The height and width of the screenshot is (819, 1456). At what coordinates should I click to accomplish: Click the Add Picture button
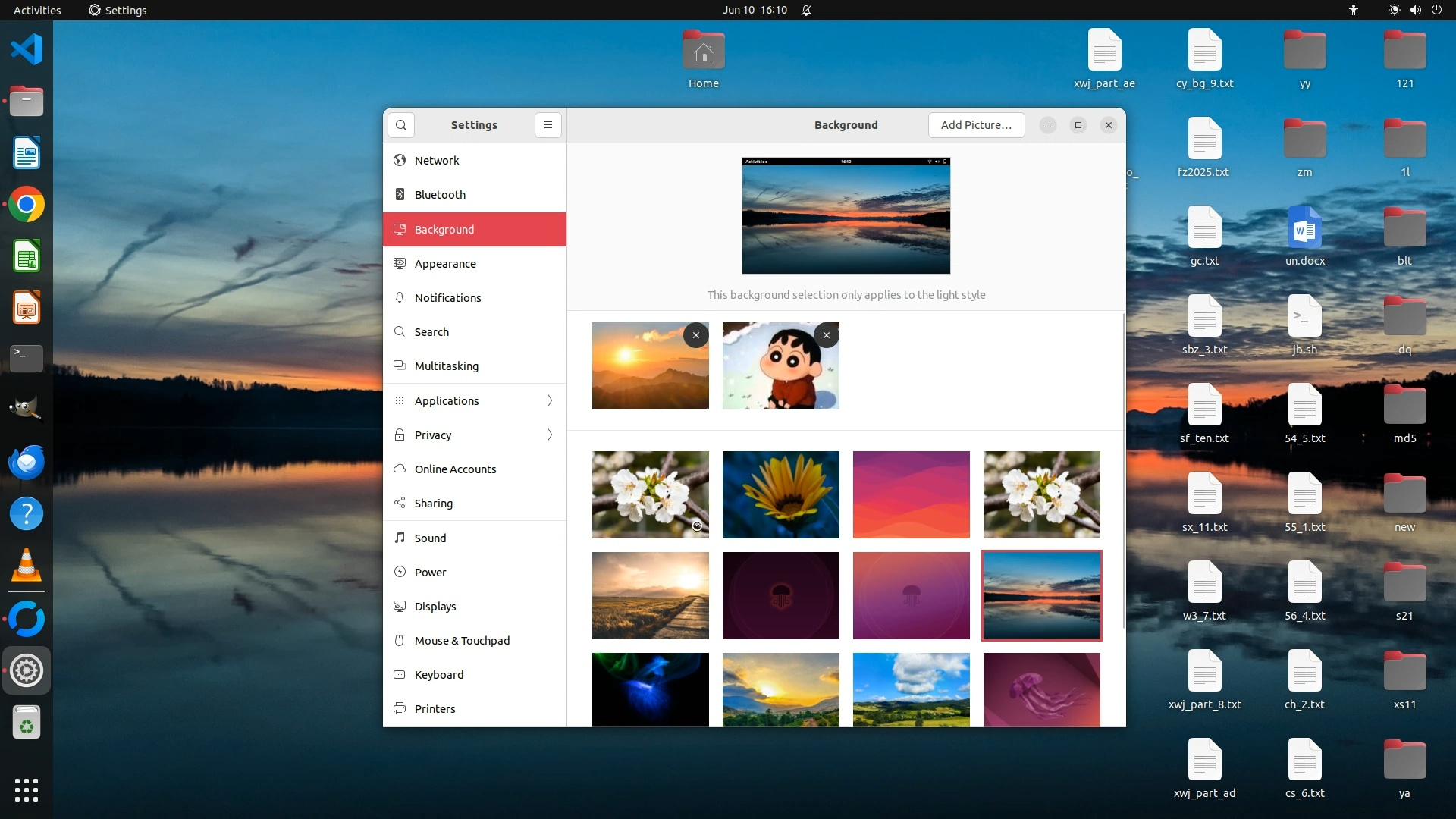pyautogui.click(x=976, y=125)
